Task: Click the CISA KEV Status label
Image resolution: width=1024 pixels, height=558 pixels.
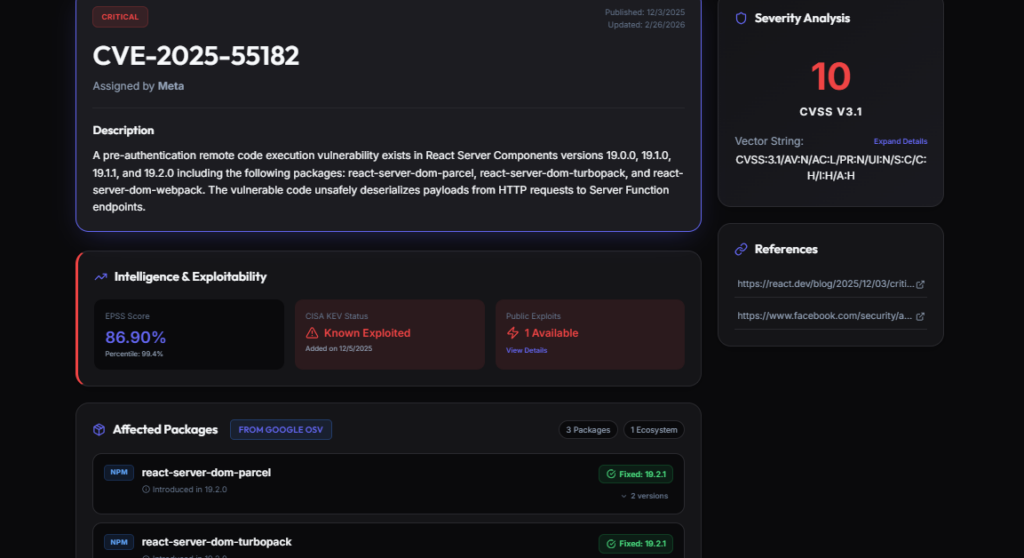Action: click(336, 316)
